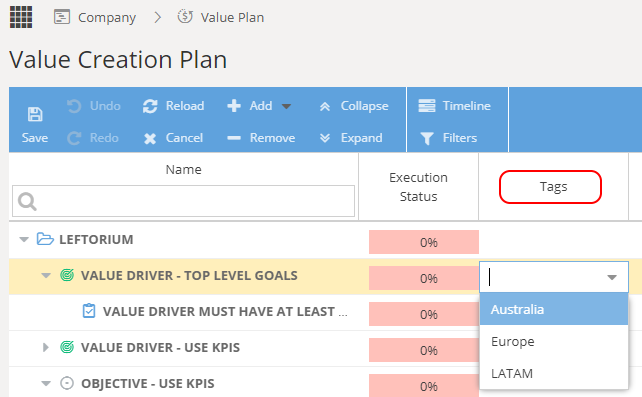Click the Cancel button label
The width and height of the screenshot is (642, 397).
(x=184, y=138)
